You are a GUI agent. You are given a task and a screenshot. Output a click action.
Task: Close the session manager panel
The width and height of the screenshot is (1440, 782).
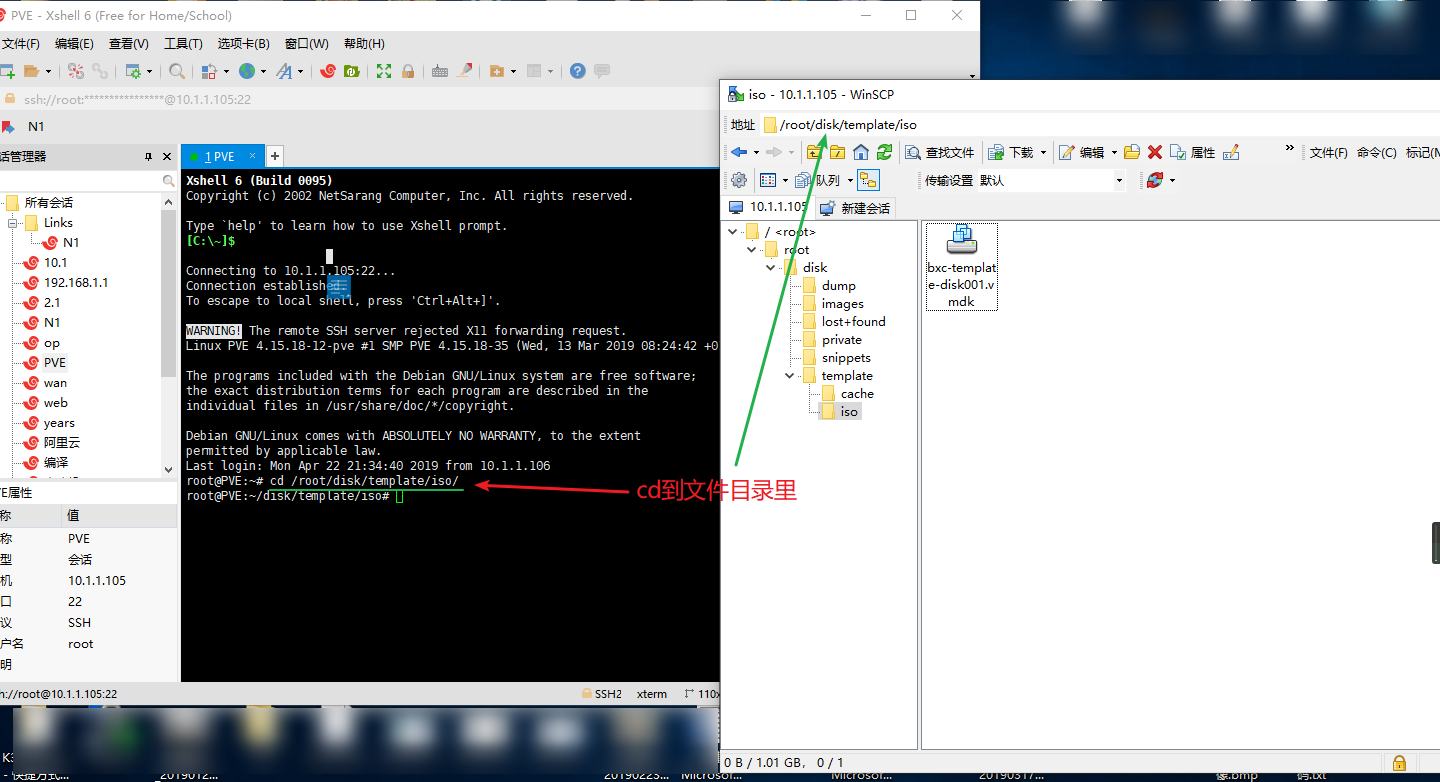167,156
